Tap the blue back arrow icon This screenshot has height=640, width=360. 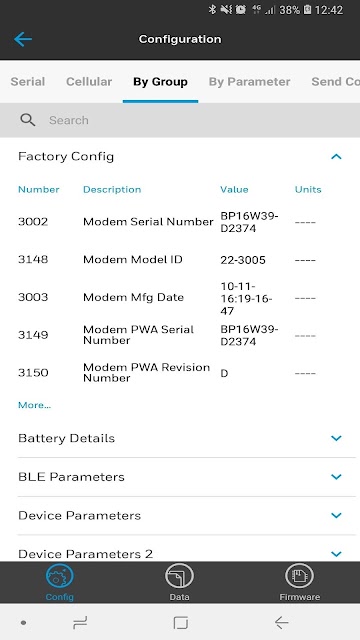click(x=22, y=39)
